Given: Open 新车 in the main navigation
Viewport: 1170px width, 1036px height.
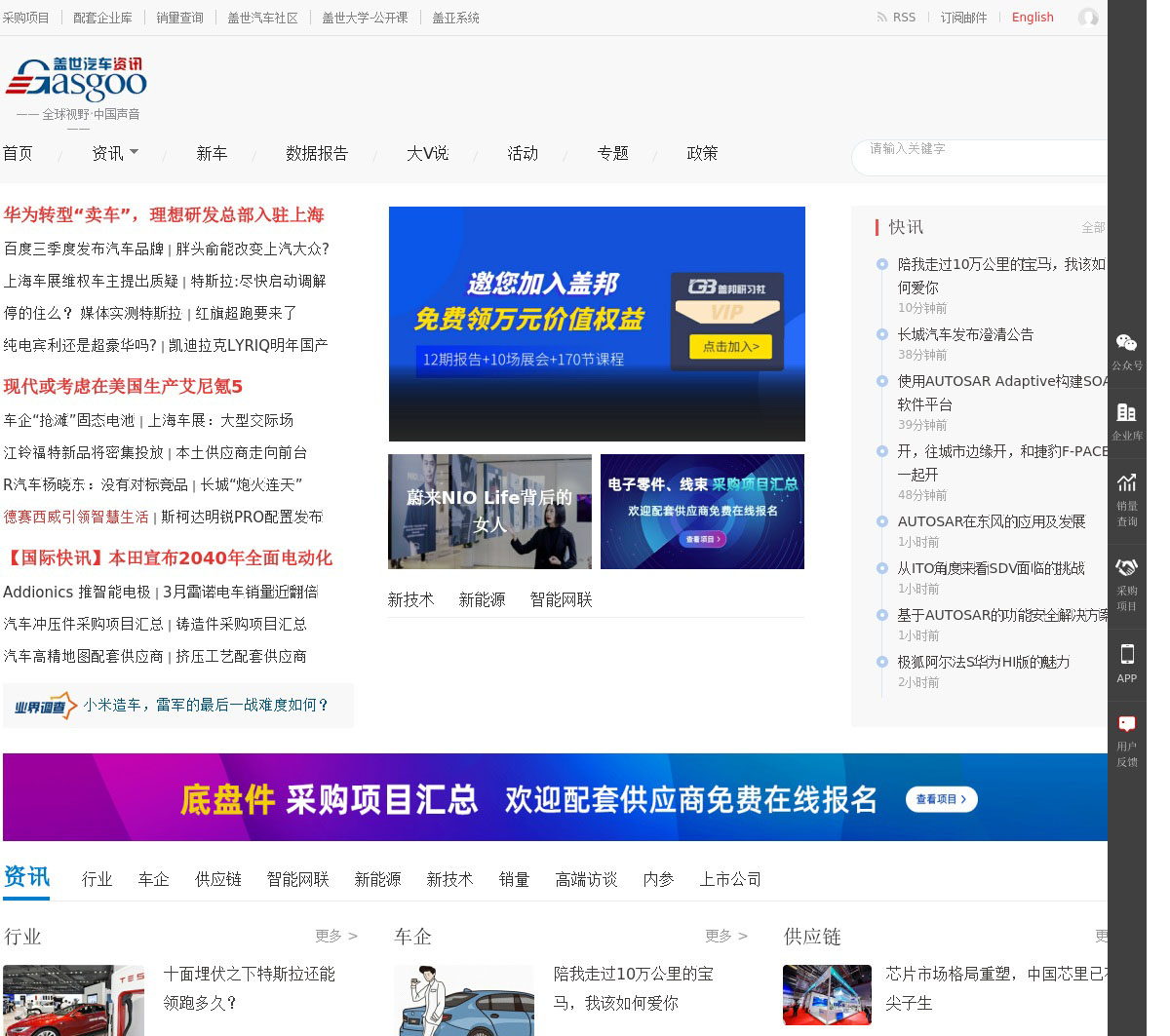Looking at the screenshot, I should tap(212, 153).
